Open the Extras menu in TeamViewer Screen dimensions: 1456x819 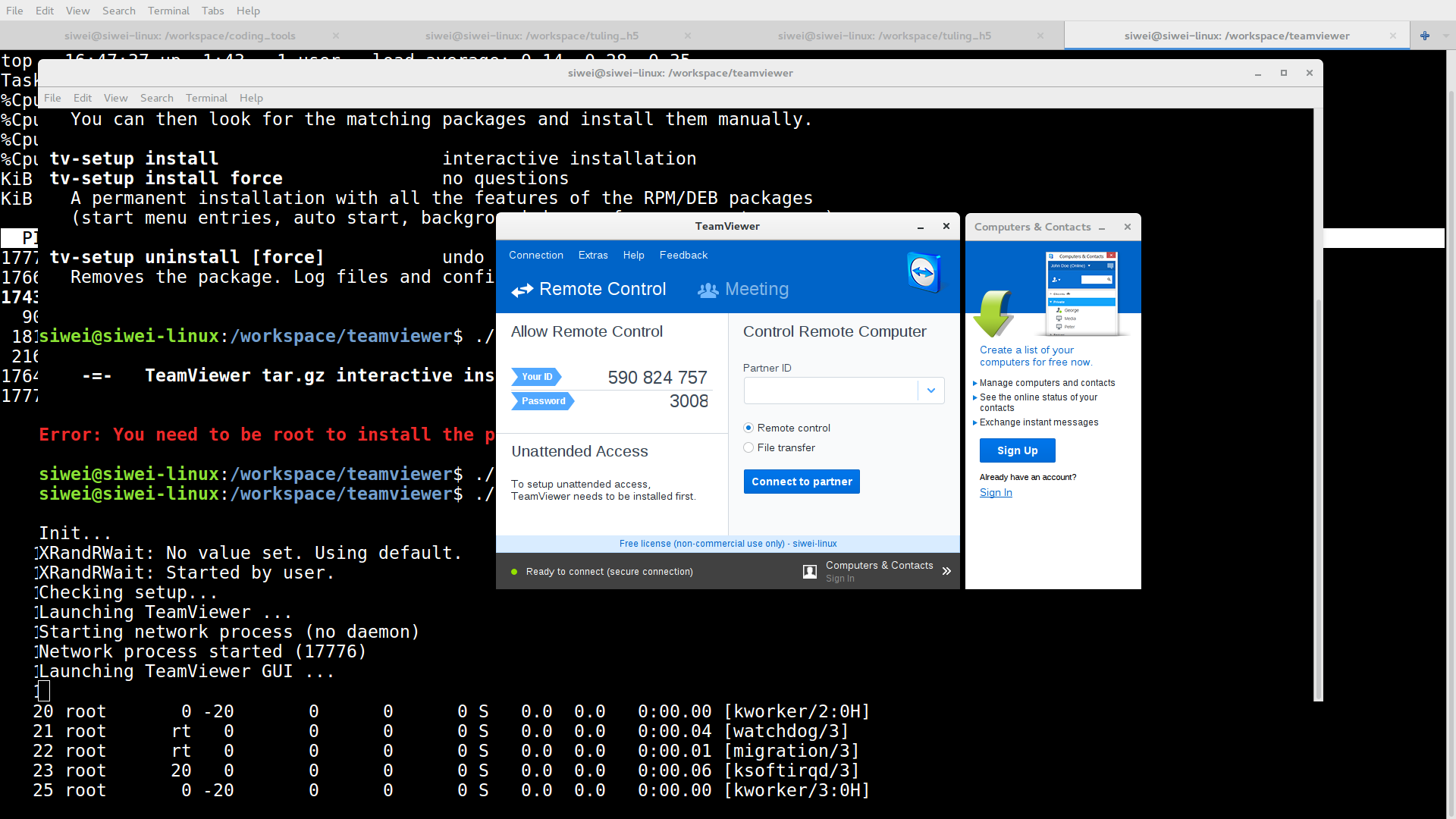tap(593, 256)
